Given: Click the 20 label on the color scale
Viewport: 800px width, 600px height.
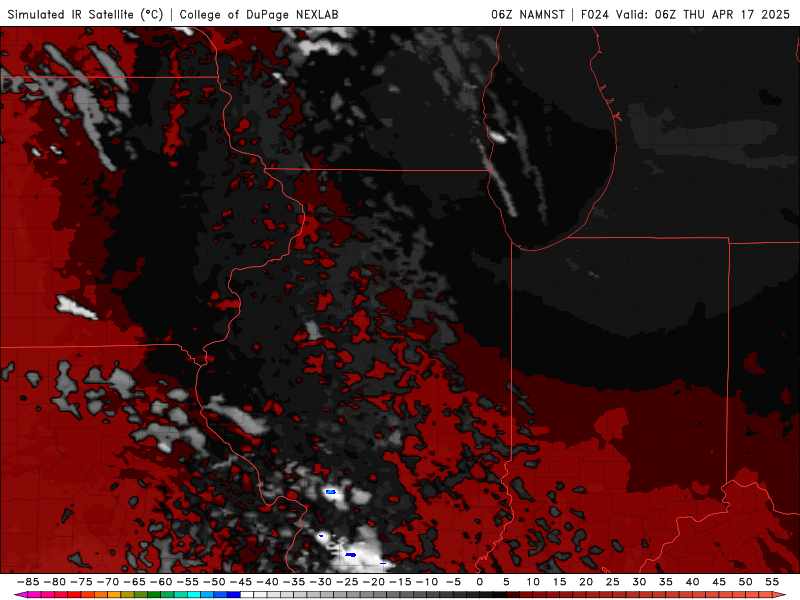Looking at the screenshot, I should pos(586,582).
